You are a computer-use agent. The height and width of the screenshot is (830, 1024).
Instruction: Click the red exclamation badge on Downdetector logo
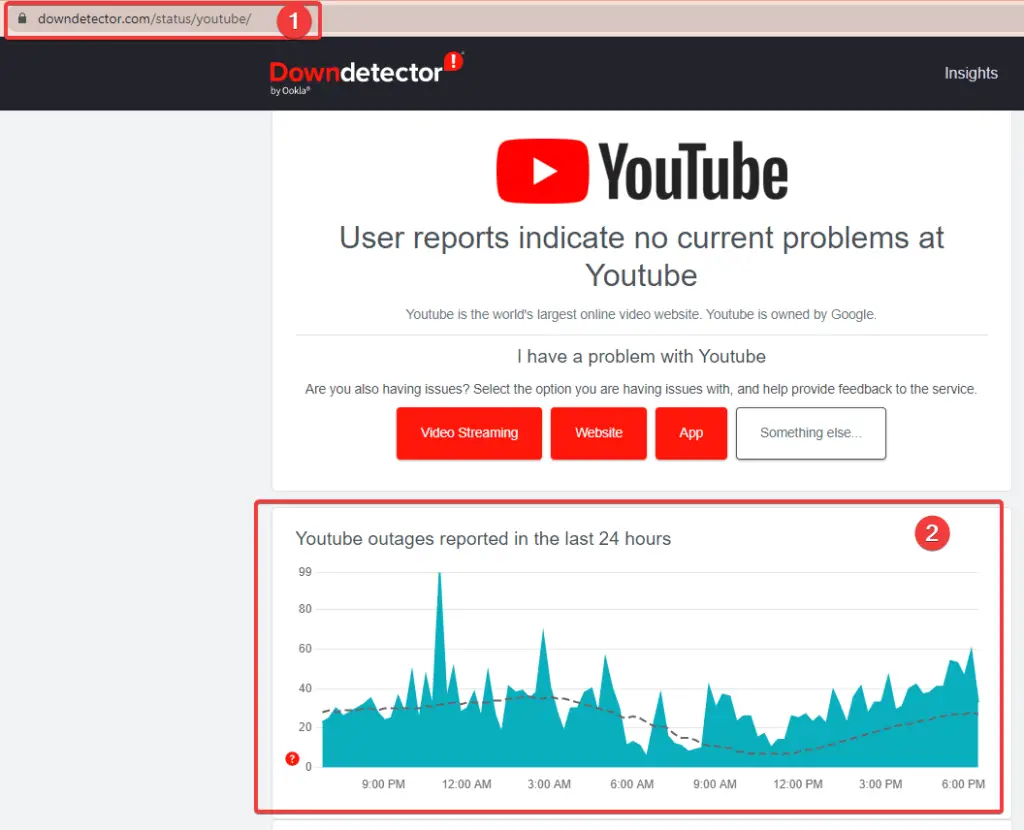(x=453, y=61)
